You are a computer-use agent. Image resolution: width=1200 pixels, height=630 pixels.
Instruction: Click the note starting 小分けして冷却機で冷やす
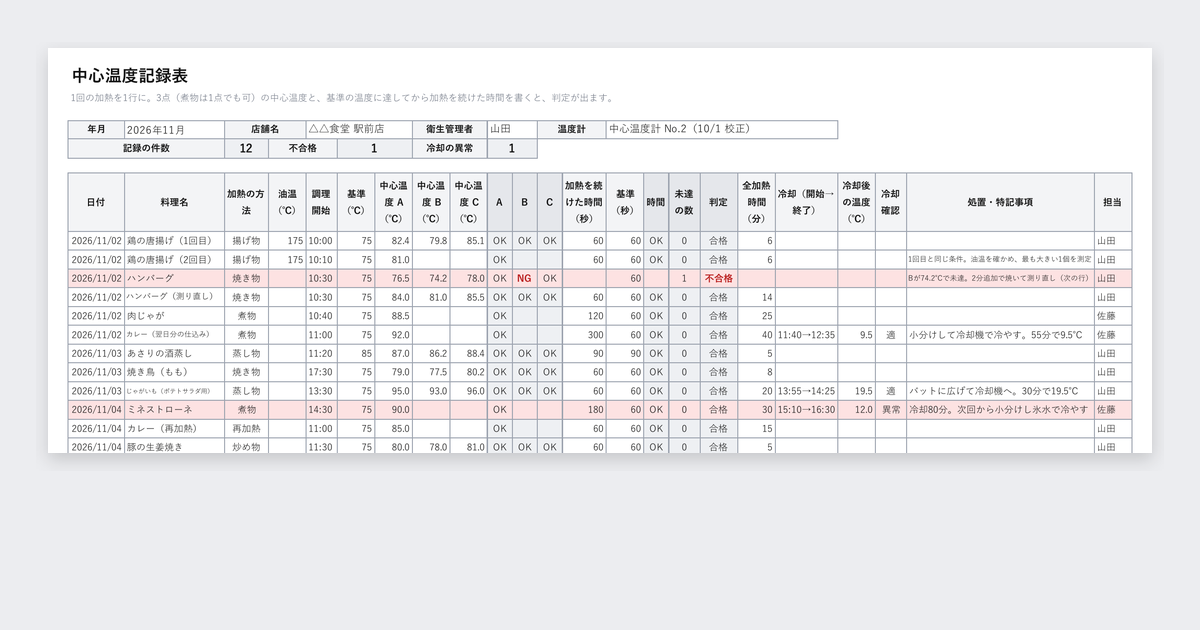(x=1000, y=335)
